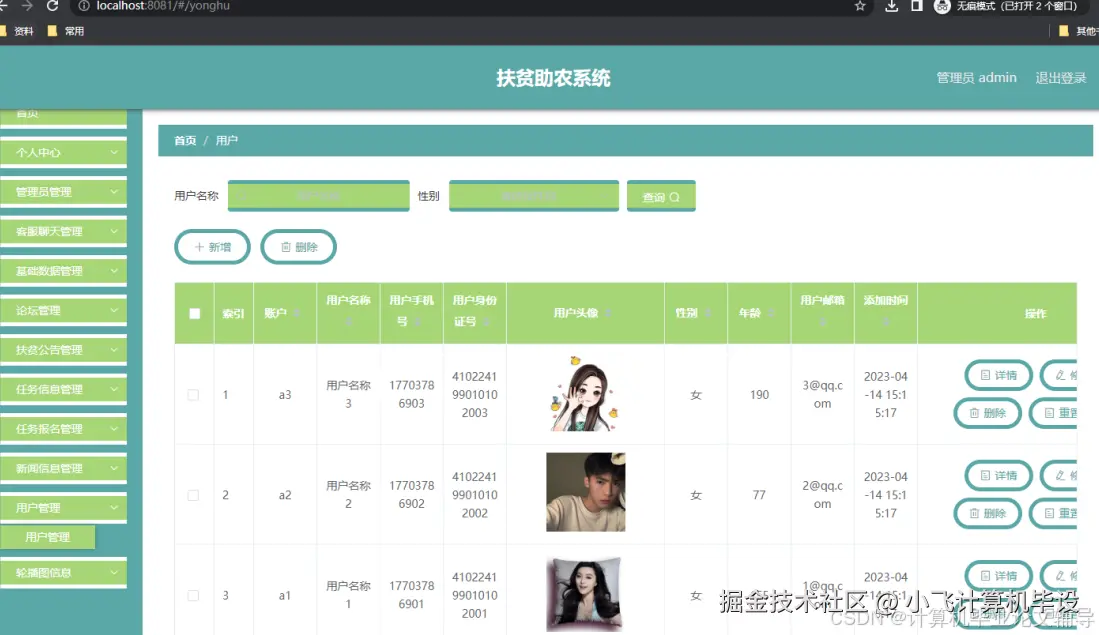
Task: Click pencil edit button in row a3
Action: coord(1060,375)
